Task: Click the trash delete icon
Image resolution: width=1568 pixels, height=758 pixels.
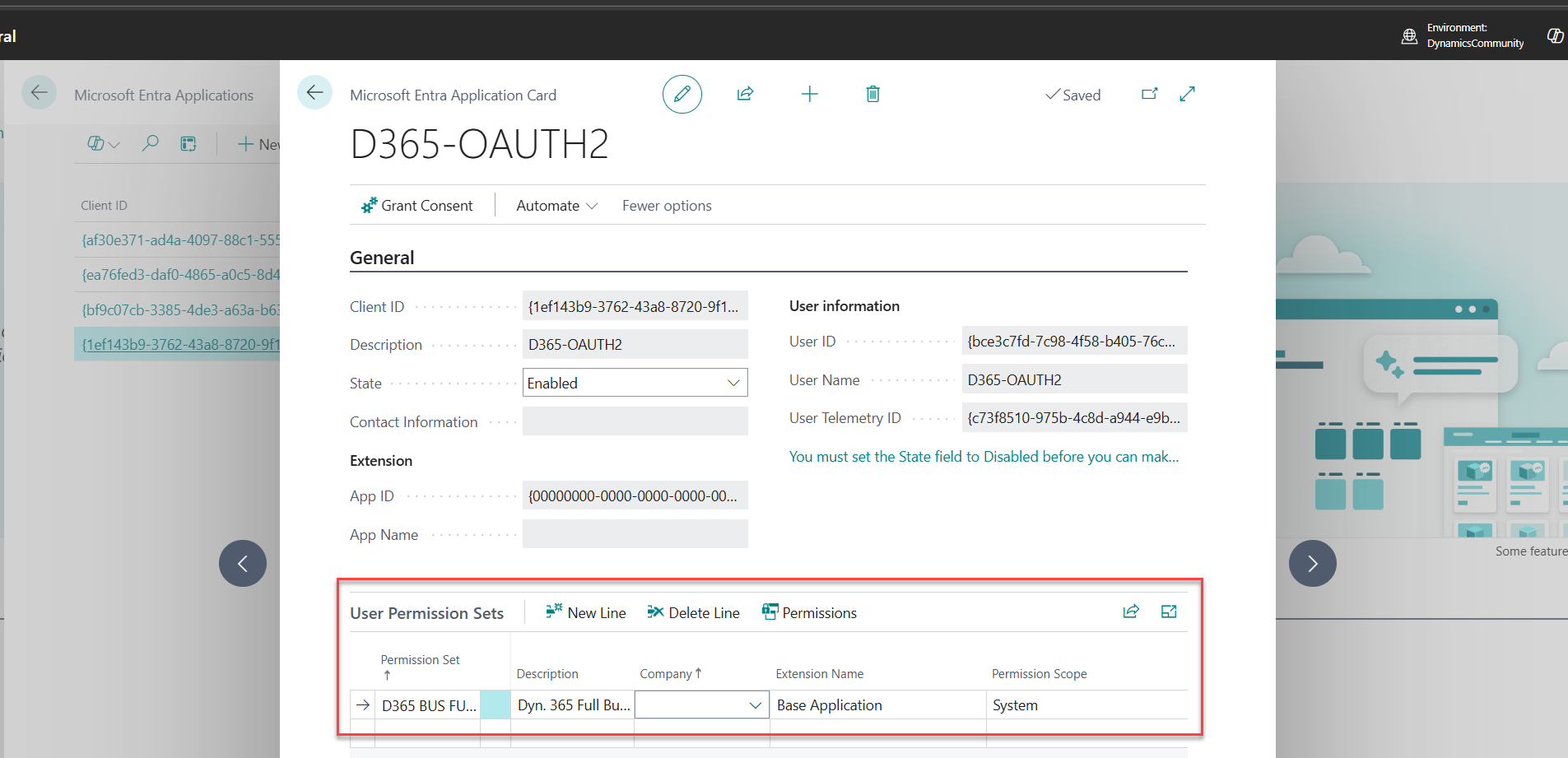Action: coord(873,94)
